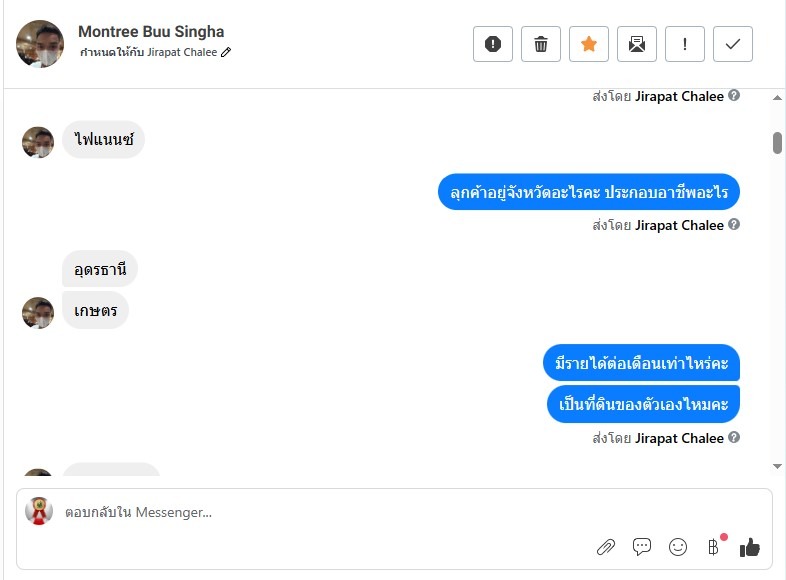Toggle the orange star on this conversation
This screenshot has width=786, height=580.
click(589, 44)
